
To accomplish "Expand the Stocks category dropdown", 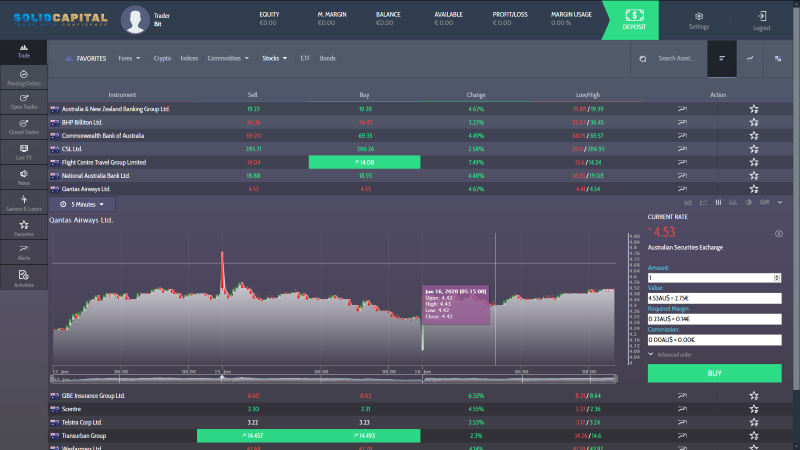I will click(x=274, y=59).
